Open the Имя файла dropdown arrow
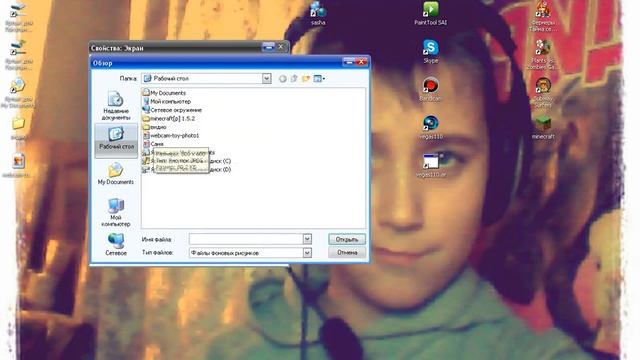640x360 pixels. point(307,239)
